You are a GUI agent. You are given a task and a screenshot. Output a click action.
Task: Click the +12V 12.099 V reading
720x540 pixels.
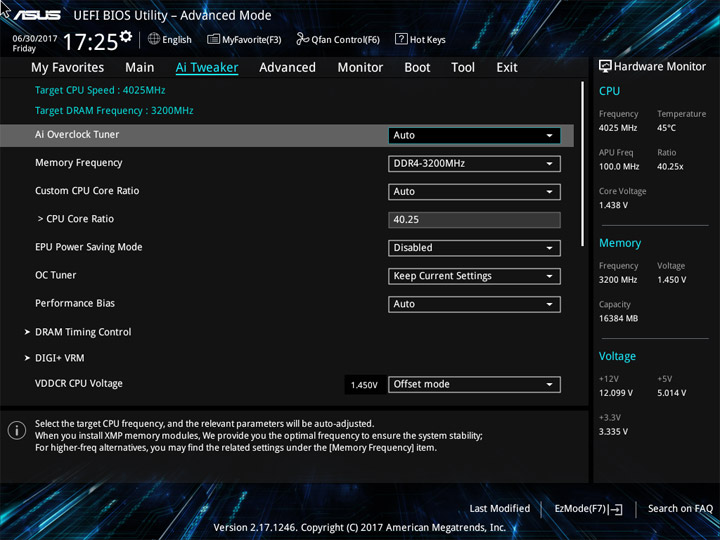[615, 393]
